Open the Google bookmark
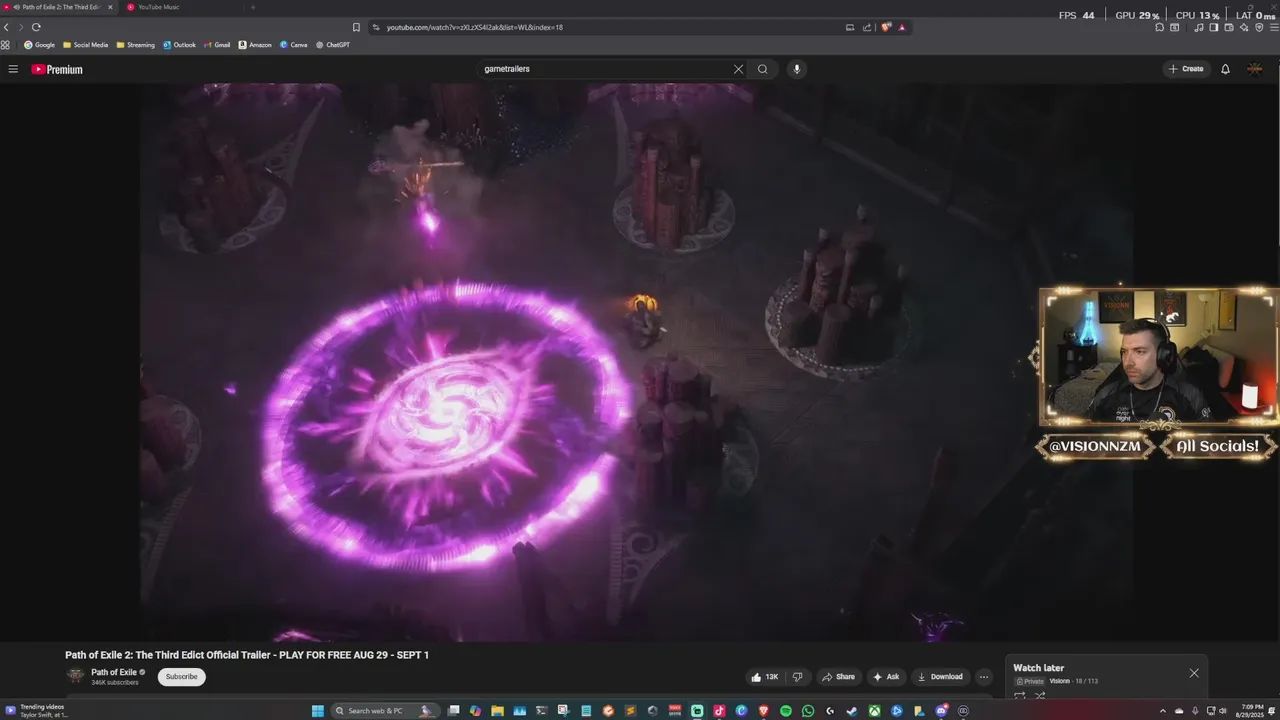Image resolution: width=1280 pixels, height=720 pixels. [x=40, y=45]
